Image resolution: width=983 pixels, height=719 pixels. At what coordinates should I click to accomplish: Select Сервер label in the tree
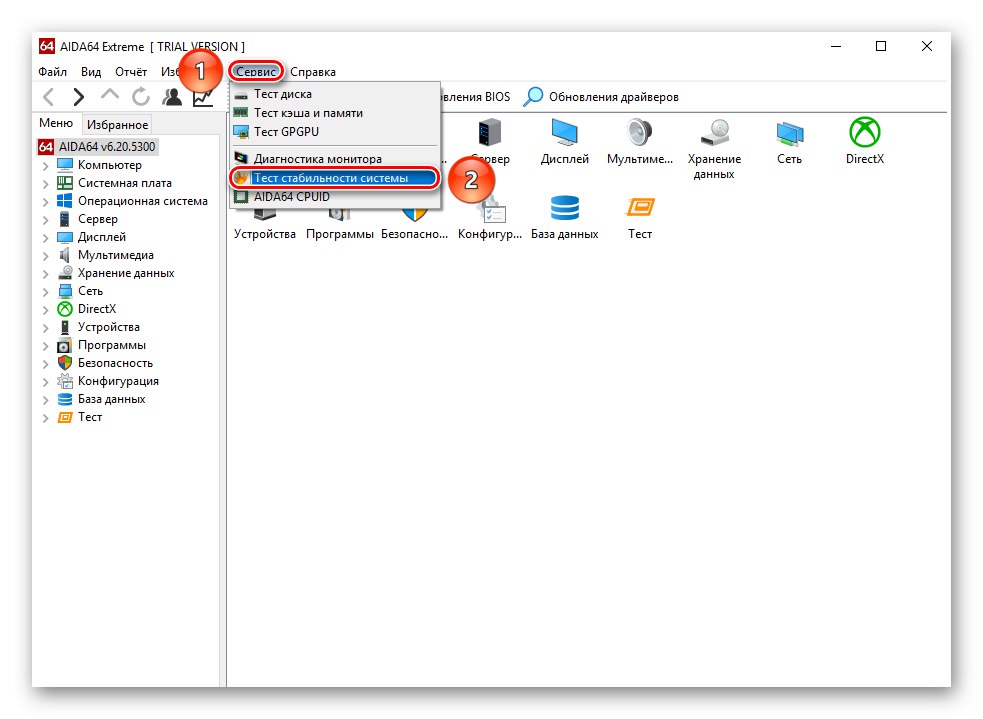[98, 219]
